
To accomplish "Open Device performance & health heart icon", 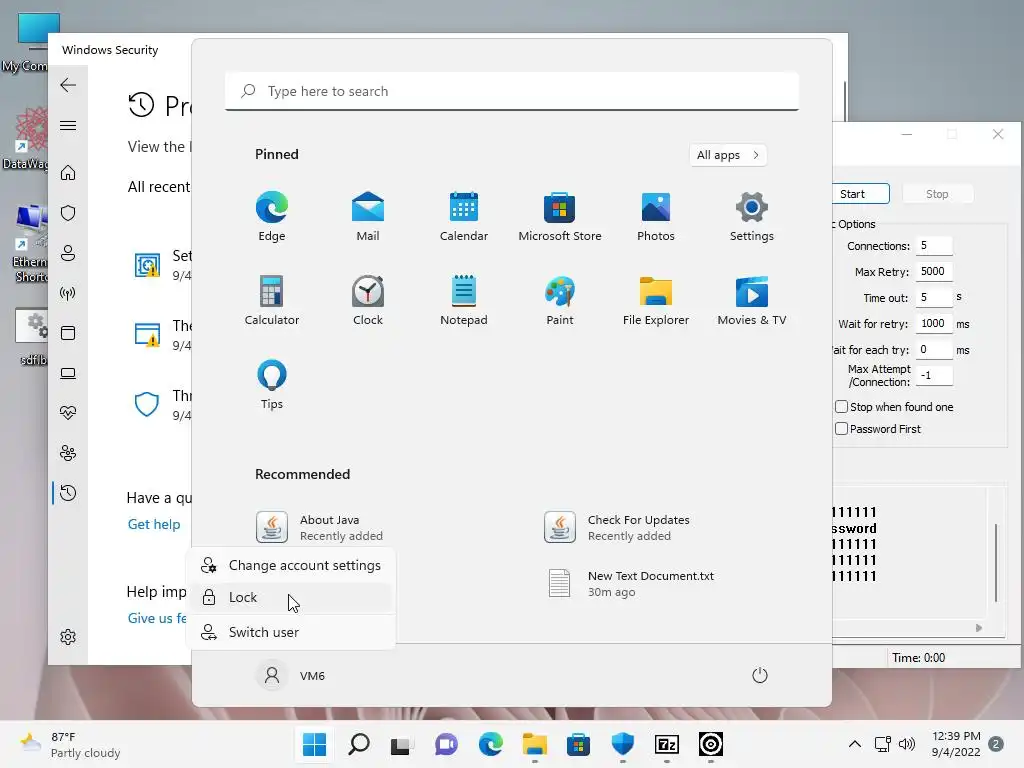I will coord(68,413).
